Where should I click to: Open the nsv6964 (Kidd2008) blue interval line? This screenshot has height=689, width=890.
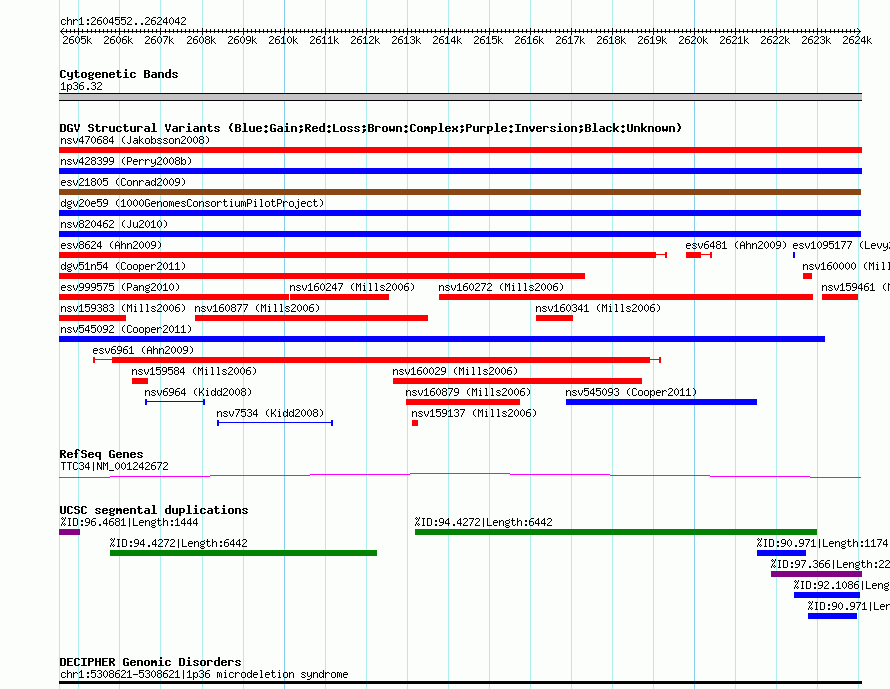tap(175, 402)
